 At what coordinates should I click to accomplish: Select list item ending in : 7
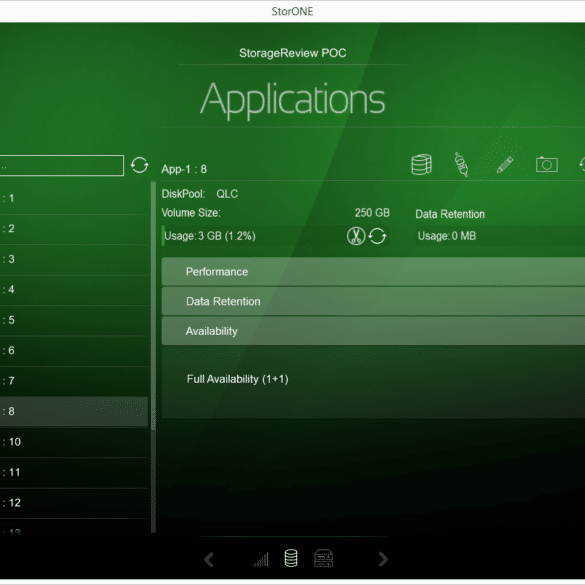click(74, 381)
